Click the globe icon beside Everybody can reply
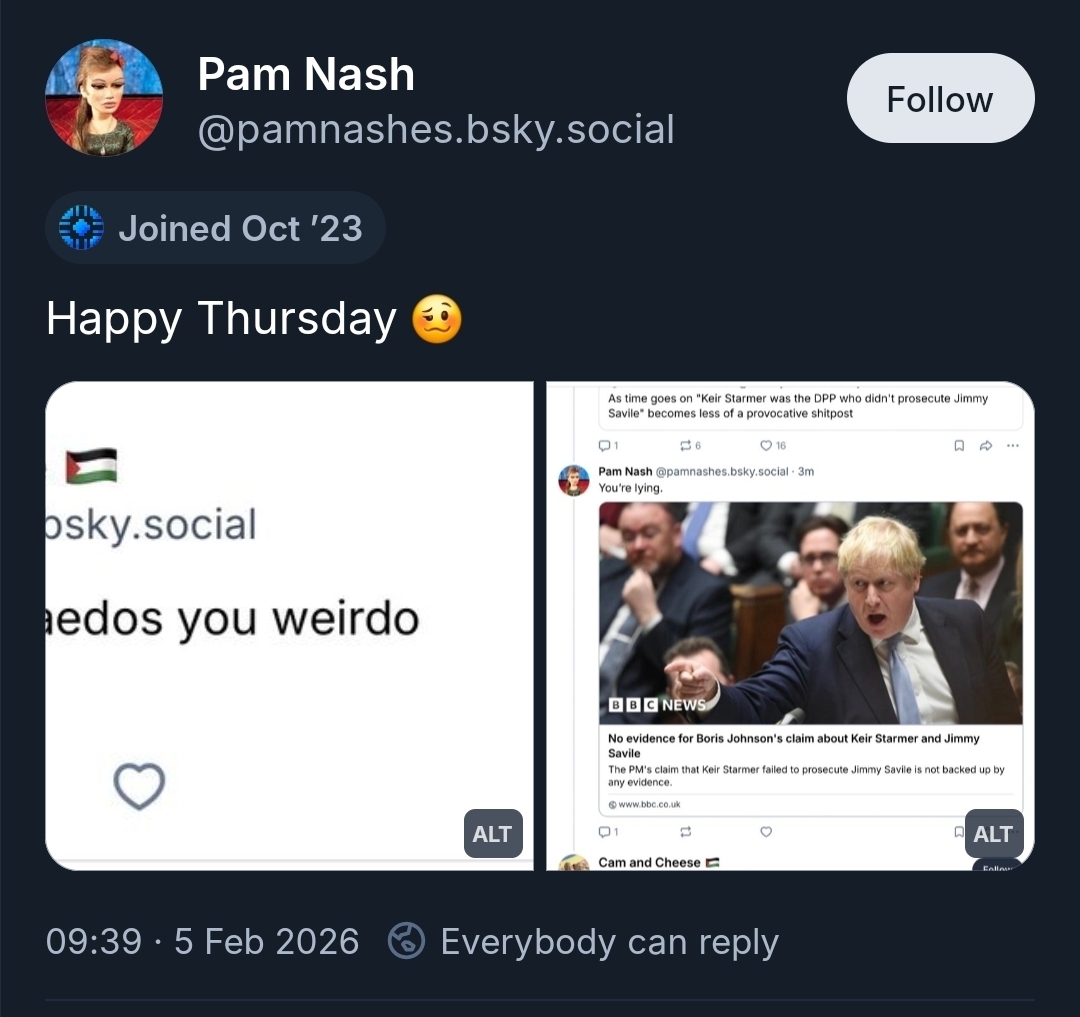Image resolution: width=1080 pixels, height=1017 pixels. [x=407, y=942]
